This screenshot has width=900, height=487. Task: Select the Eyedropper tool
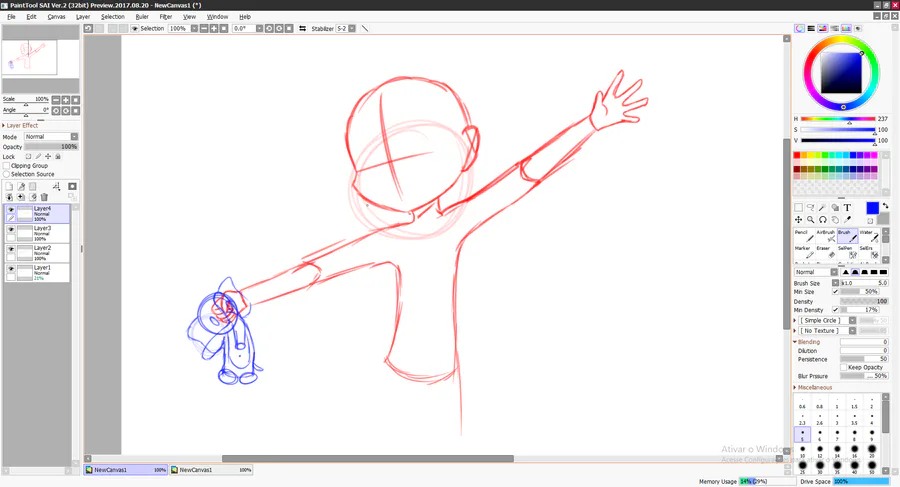(x=847, y=219)
